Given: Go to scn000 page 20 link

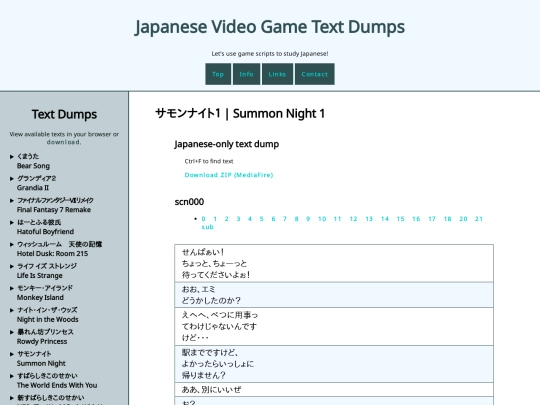Looking at the screenshot, I should (464, 219).
